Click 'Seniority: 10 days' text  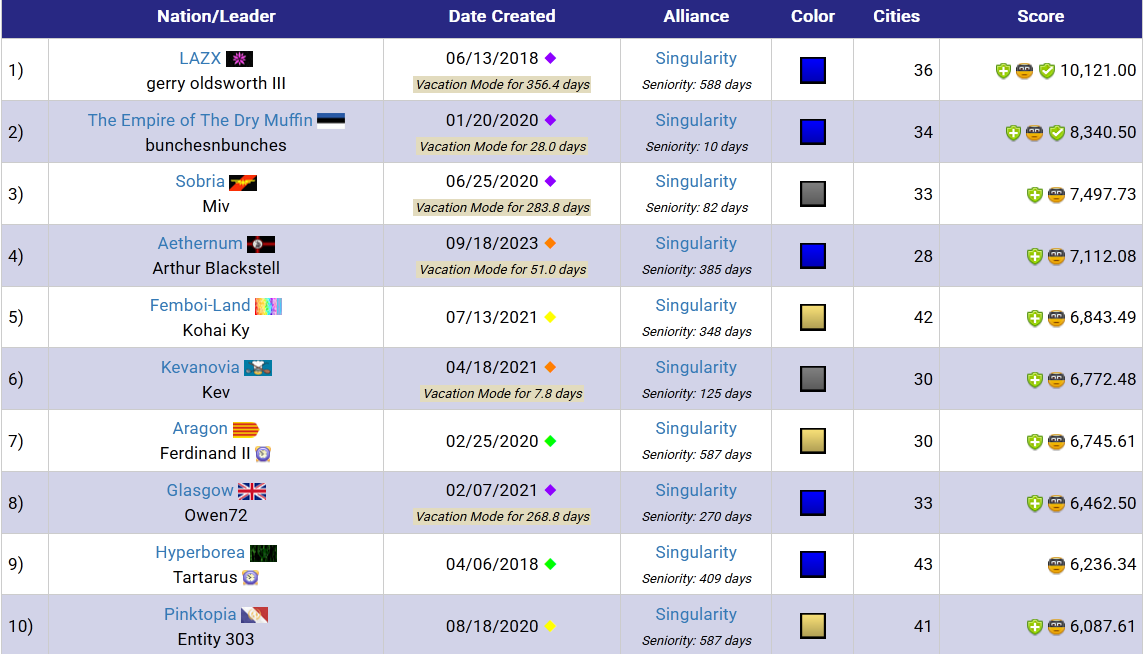click(x=697, y=147)
